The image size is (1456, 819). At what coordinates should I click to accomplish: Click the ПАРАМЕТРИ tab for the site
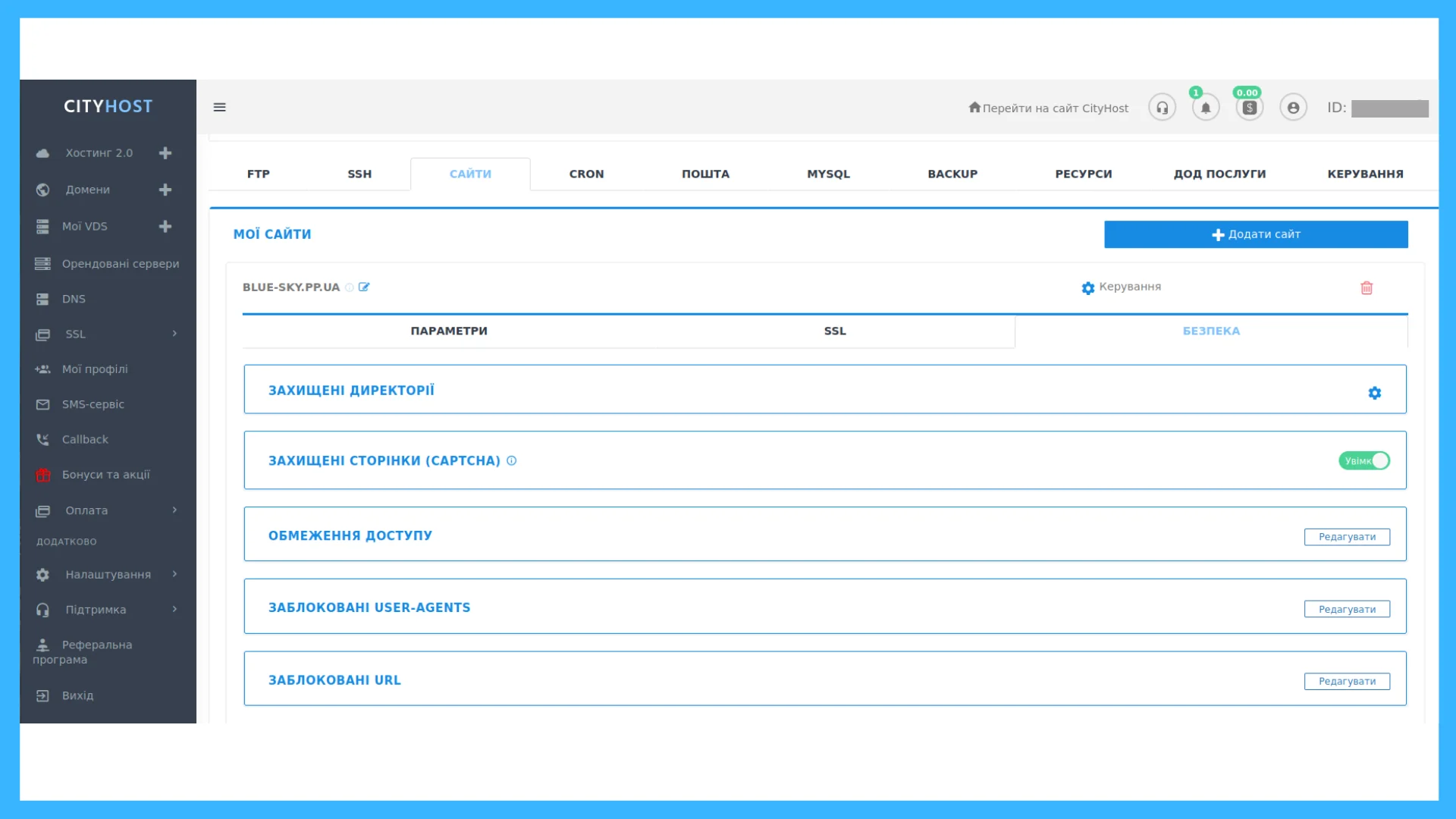(x=448, y=331)
